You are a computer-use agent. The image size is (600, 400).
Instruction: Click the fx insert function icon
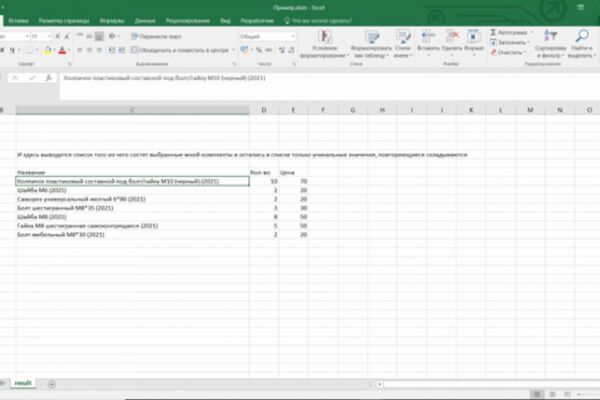[x=49, y=78]
